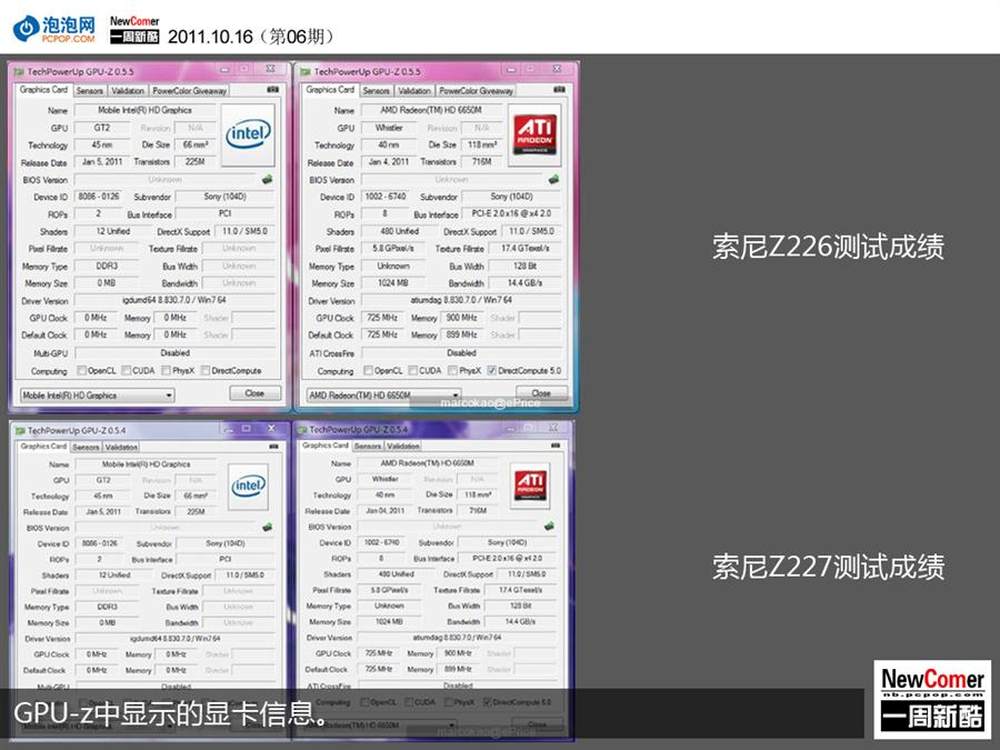Image resolution: width=1000 pixels, height=750 pixels.
Task: Open the AMD Radeon HD 6650M GPU selector in 0.5.5 window
Action: (383, 395)
